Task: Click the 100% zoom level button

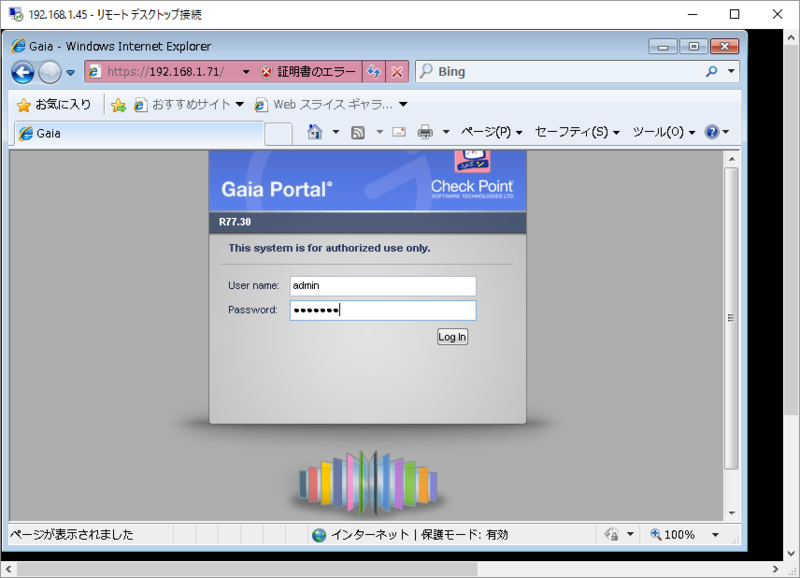Action: [672, 535]
